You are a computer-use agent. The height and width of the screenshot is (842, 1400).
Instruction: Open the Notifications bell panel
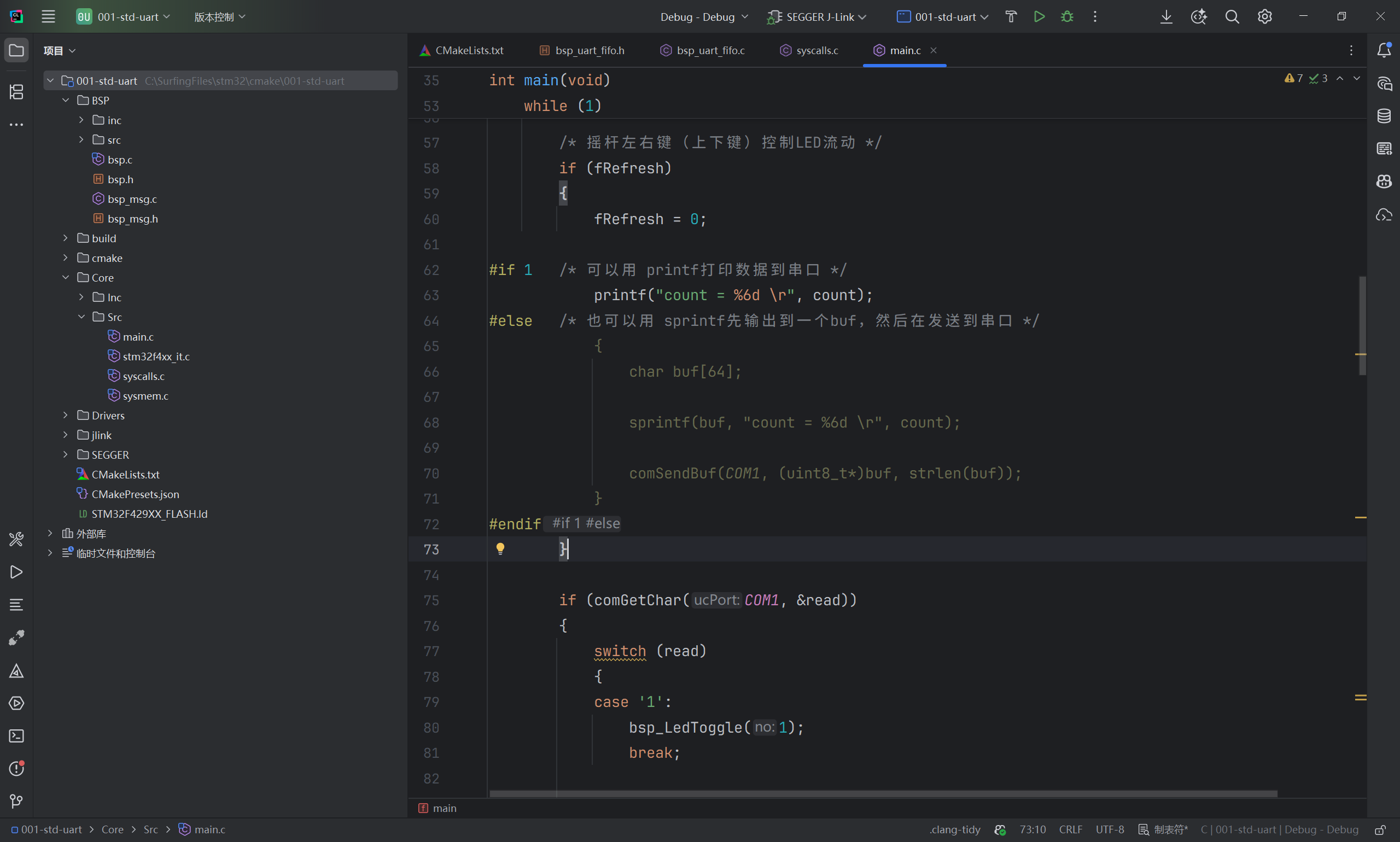coord(1384,50)
